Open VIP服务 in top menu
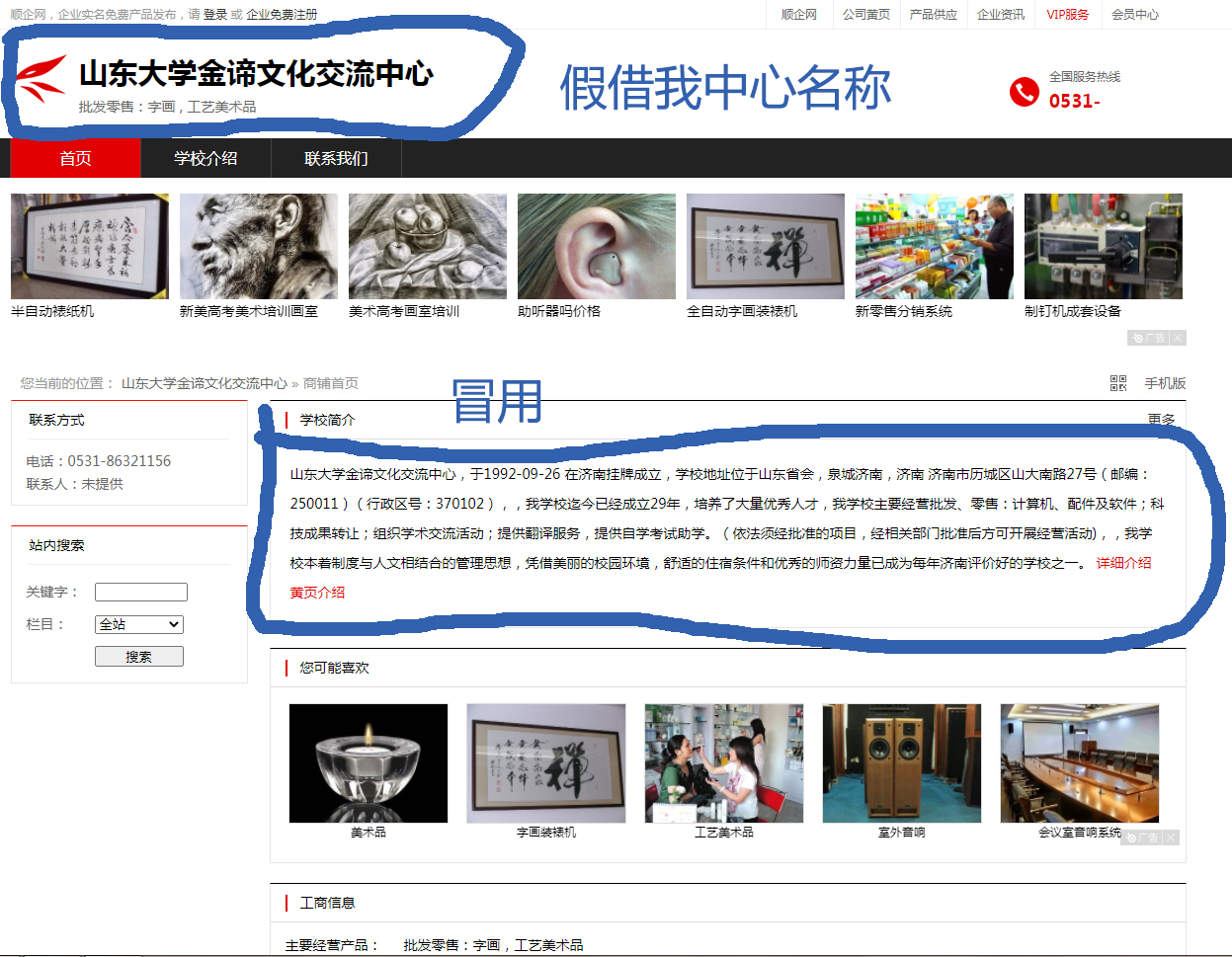Image resolution: width=1232 pixels, height=957 pixels. (1067, 15)
